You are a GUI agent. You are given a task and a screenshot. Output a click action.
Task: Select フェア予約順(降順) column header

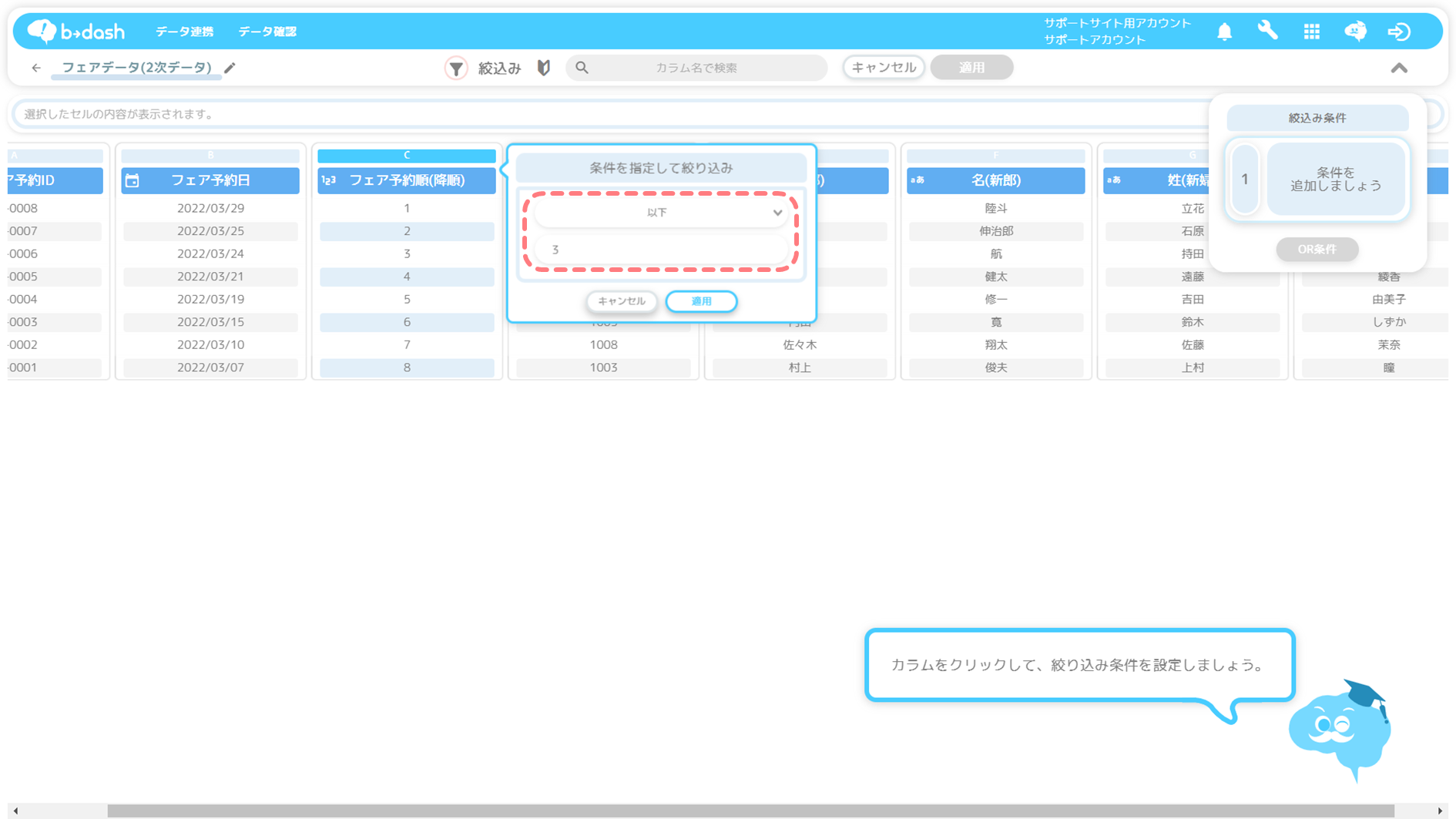407,180
